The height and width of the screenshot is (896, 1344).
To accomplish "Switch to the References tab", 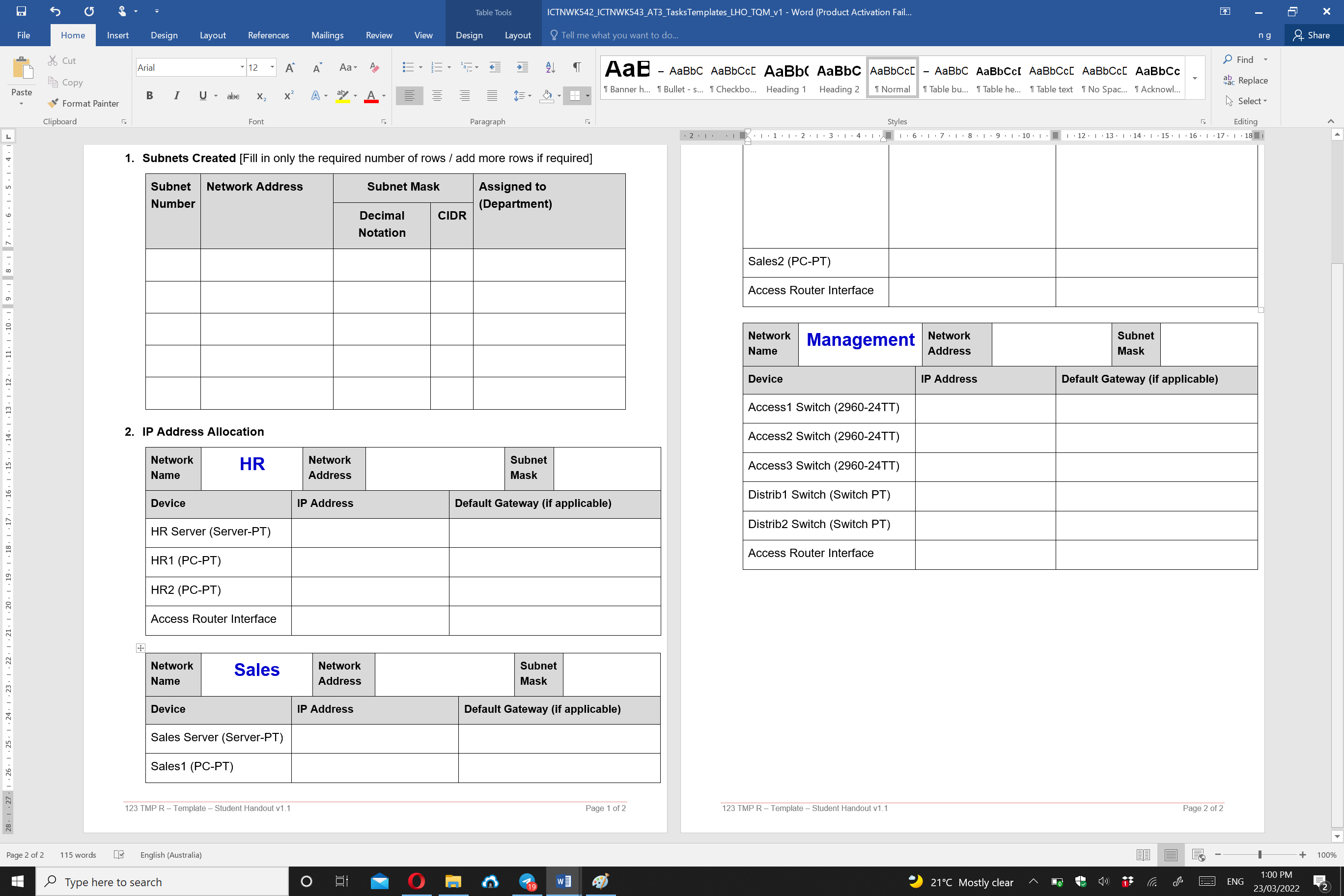I will coord(269,35).
